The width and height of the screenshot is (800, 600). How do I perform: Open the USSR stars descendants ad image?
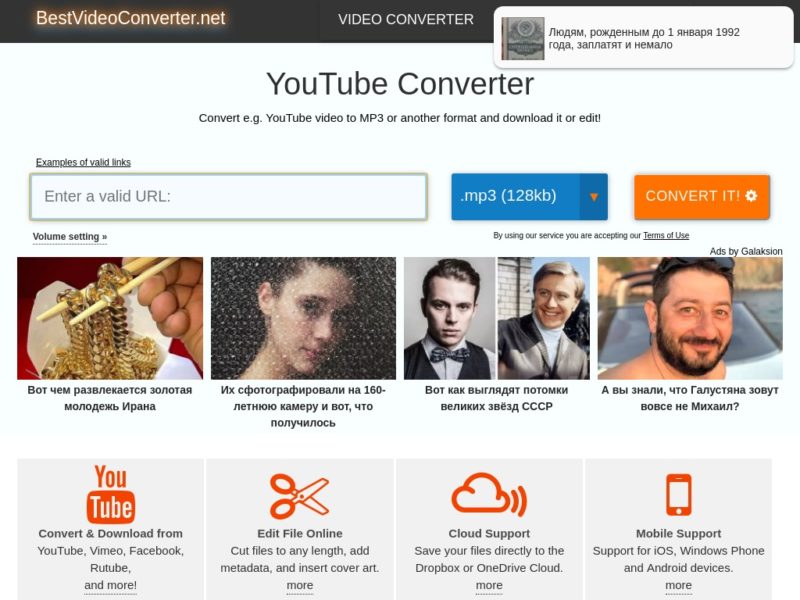pos(496,318)
